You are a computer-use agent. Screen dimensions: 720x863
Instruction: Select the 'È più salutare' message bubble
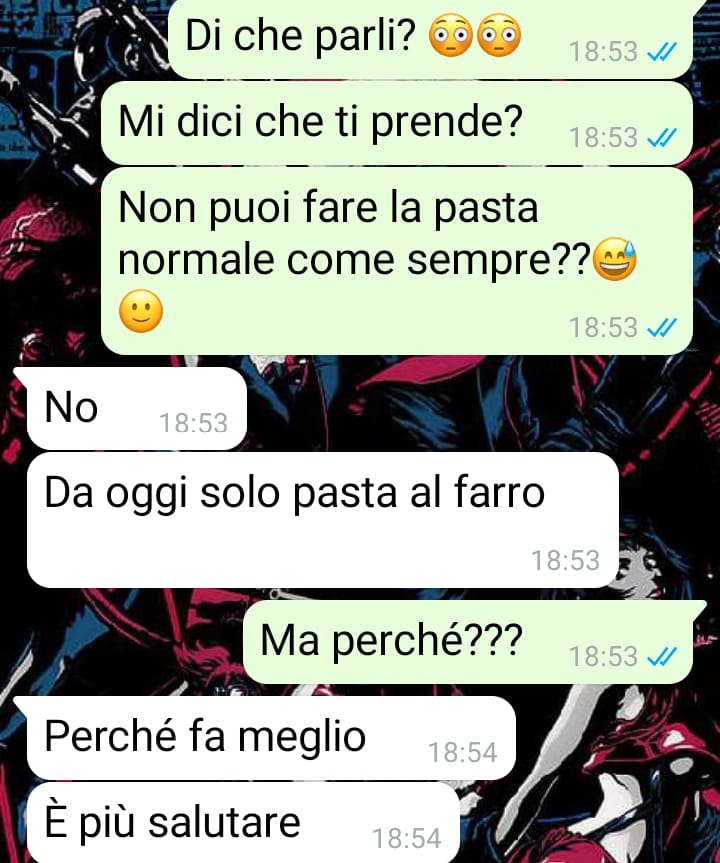[243, 823]
